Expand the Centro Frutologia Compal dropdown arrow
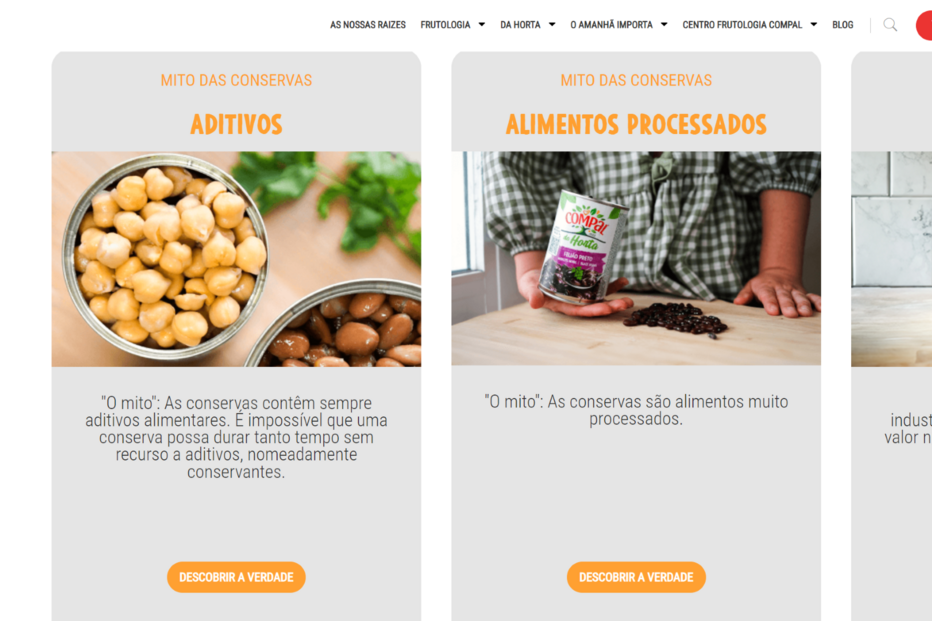Image resolution: width=932 pixels, height=621 pixels. pos(814,25)
